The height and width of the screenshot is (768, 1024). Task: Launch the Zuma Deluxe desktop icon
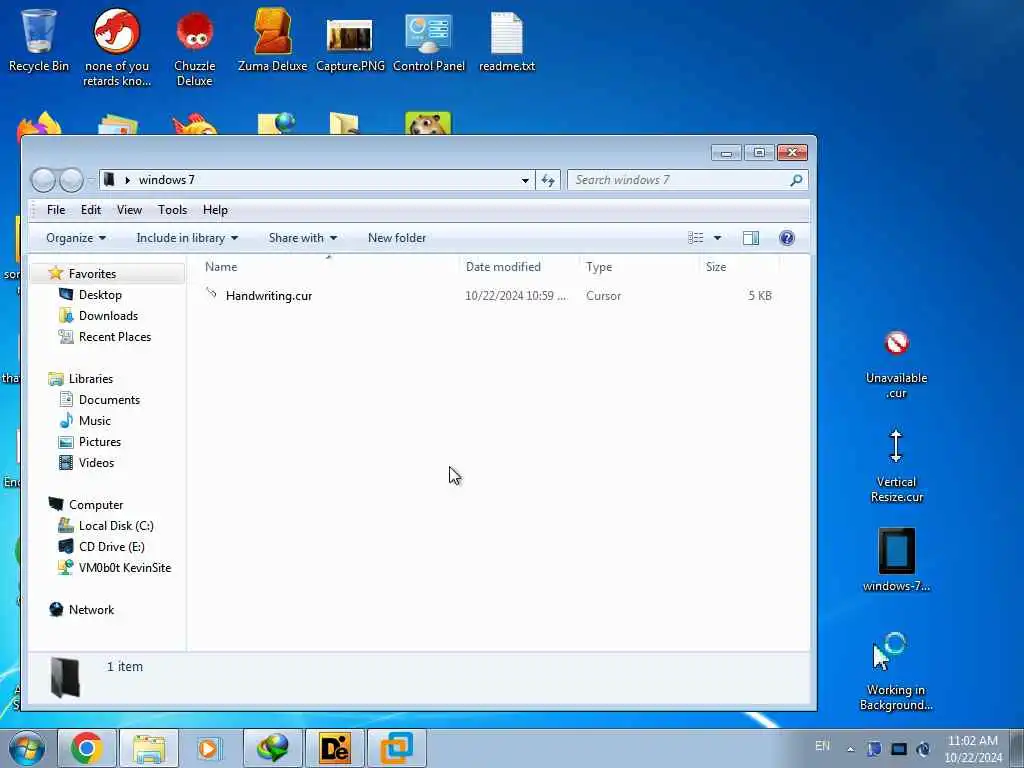pyautogui.click(x=272, y=39)
